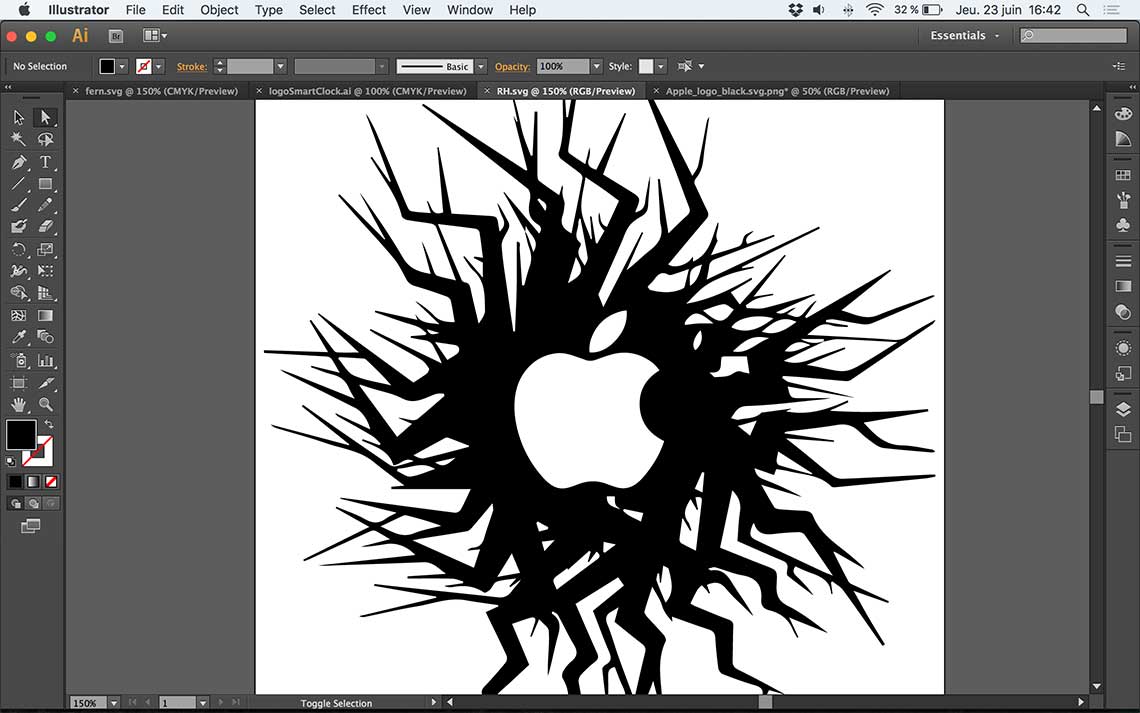Select the Column Graph tool
The height and width of the screenshot is (713, 1140).
[45, 360]
